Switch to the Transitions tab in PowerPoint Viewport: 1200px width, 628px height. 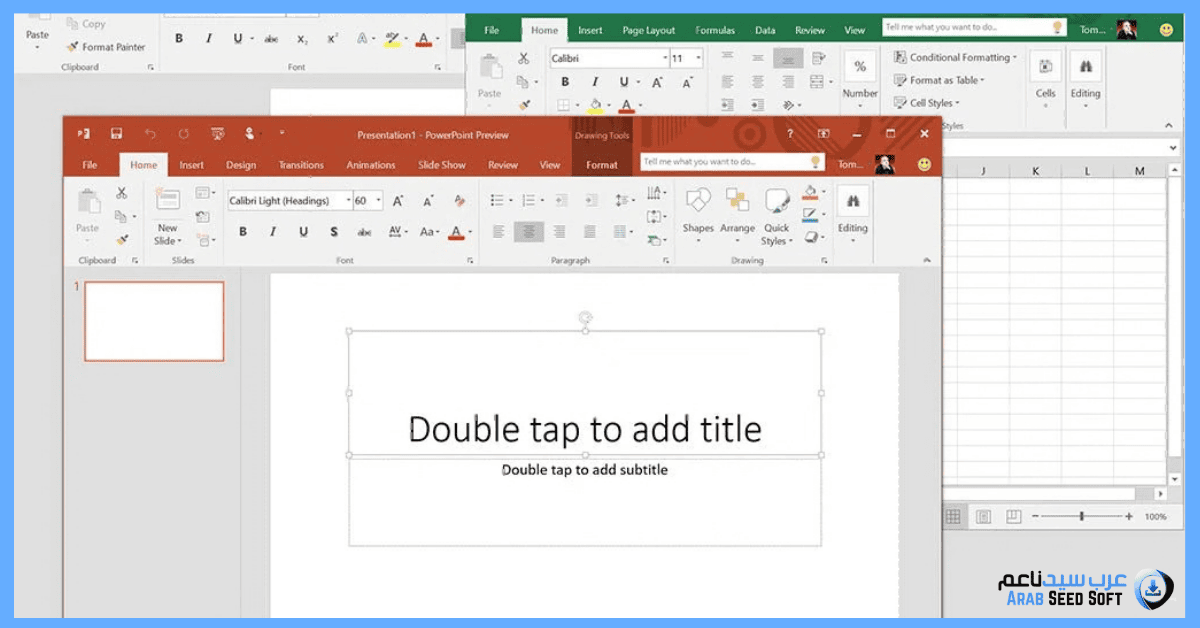(x=301, y=165)
